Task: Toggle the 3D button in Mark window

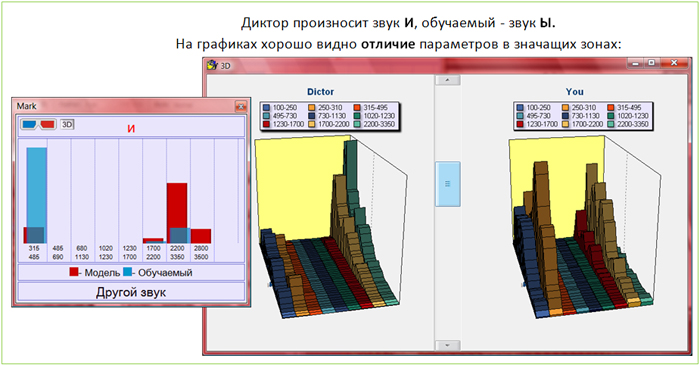Action: 67,124
